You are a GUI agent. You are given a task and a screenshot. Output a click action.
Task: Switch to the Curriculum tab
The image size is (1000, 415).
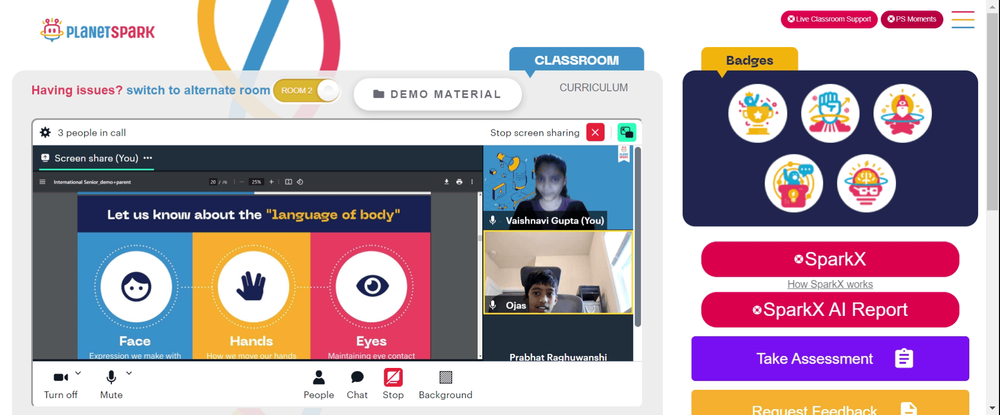pos(594,87)
